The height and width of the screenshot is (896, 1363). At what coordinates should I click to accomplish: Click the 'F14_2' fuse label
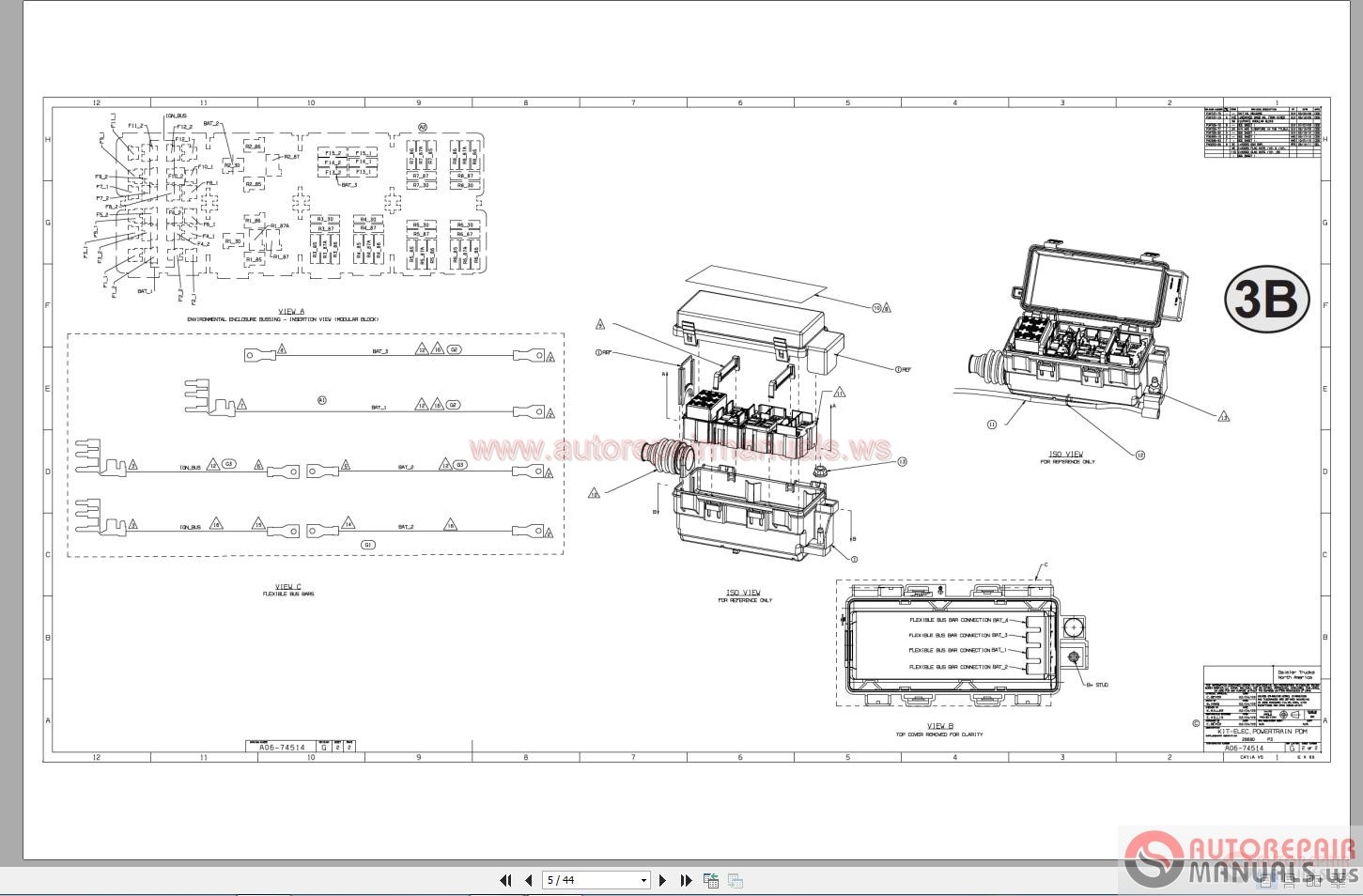pos(333,162)
